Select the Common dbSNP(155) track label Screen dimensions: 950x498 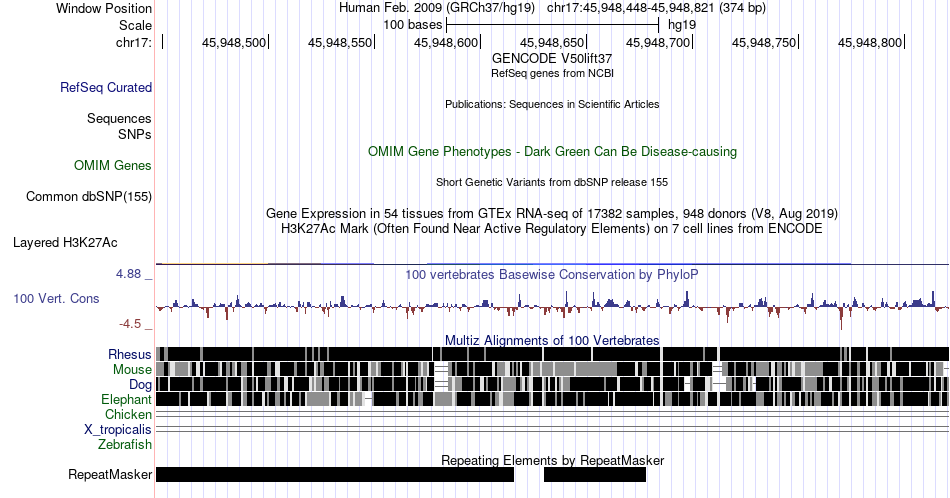[x=88, y=196]
